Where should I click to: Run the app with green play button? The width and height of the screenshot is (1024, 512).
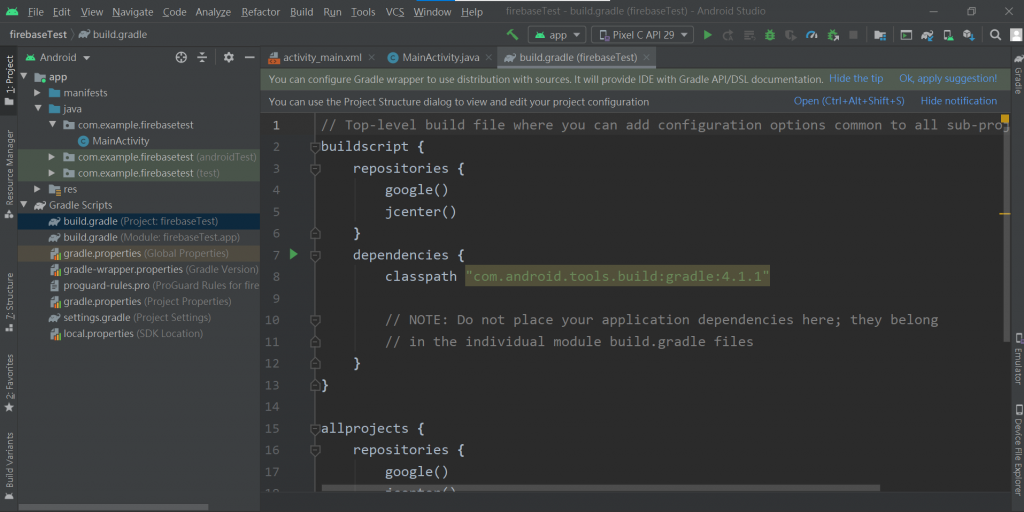click(707, 35)
